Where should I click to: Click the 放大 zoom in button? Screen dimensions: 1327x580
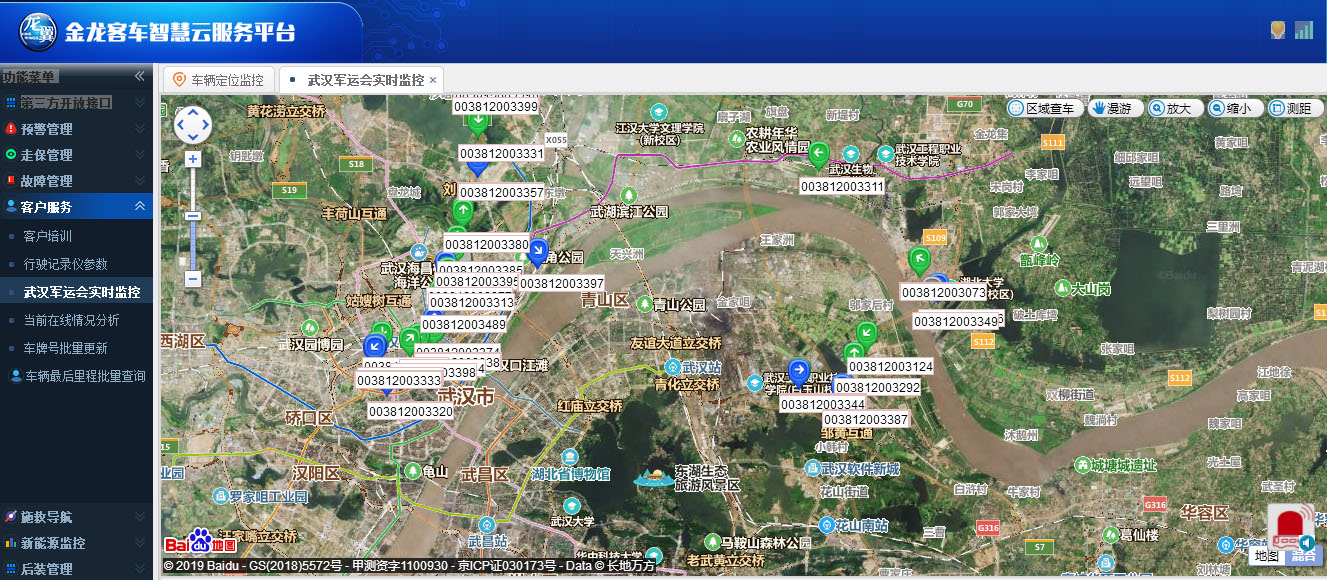(x=1171, y=108)
